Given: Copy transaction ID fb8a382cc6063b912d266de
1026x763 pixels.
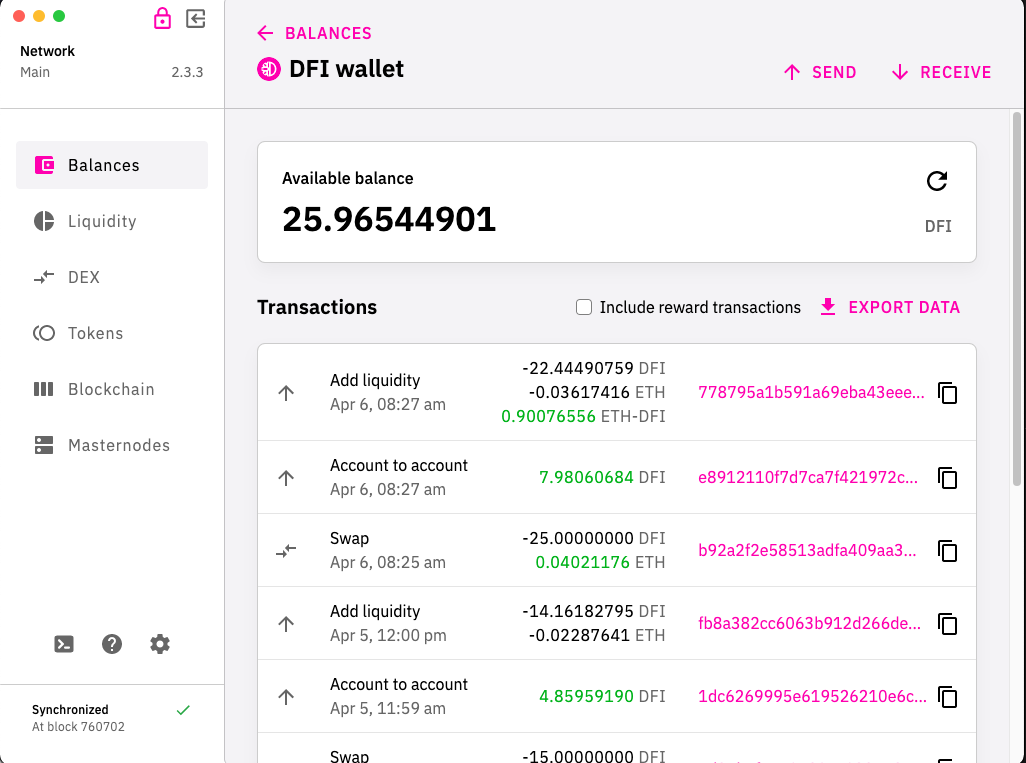Looking at the screenshot, I should click(947, 624).
